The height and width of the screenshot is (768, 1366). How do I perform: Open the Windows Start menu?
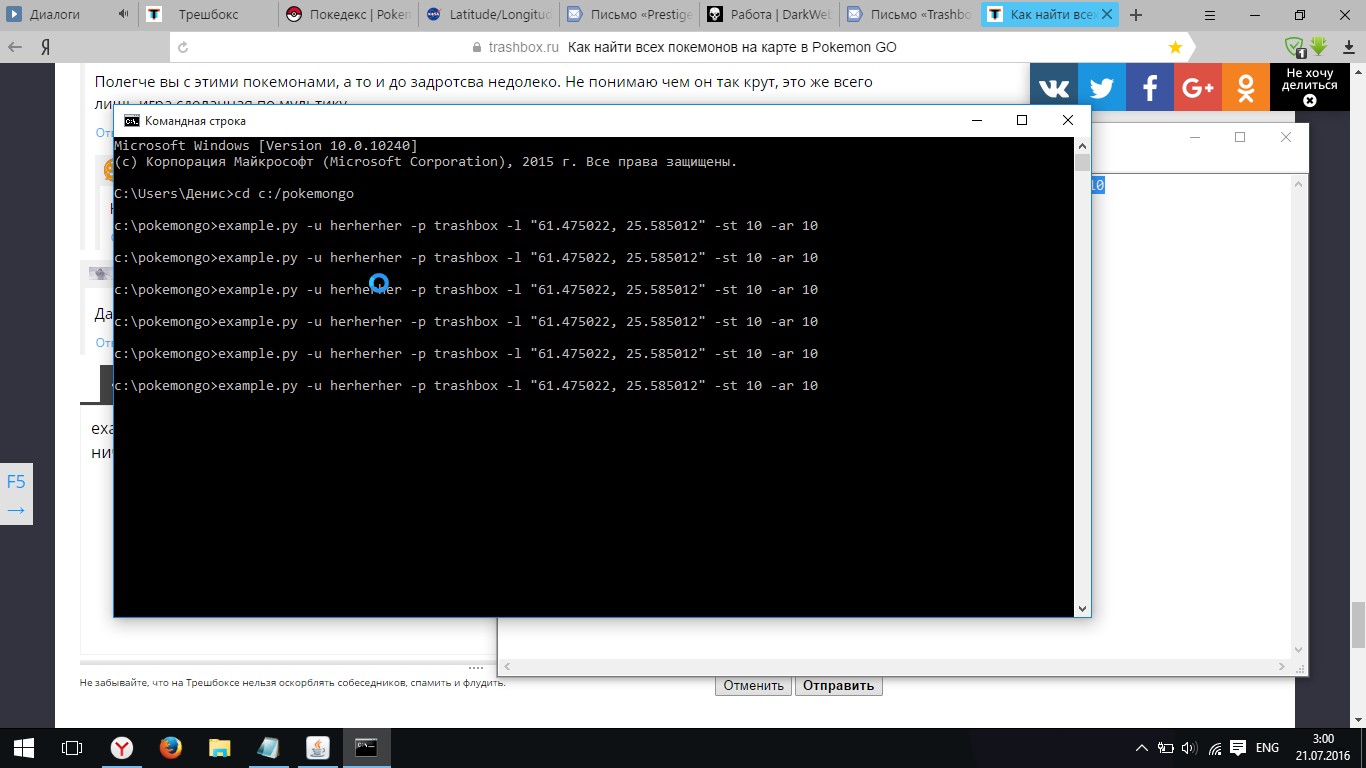coord(24,747)
